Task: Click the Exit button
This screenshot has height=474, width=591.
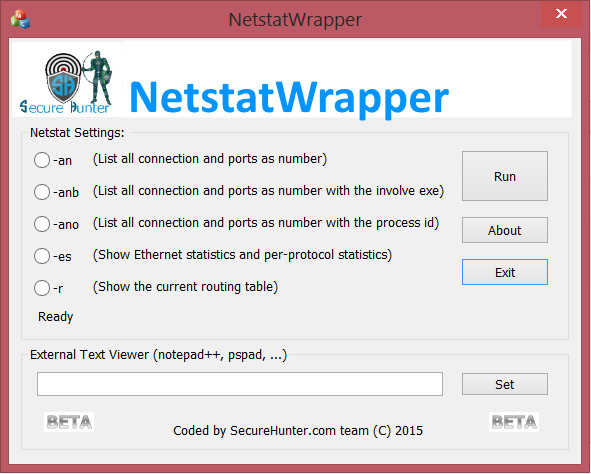Action: coord(505,272)
